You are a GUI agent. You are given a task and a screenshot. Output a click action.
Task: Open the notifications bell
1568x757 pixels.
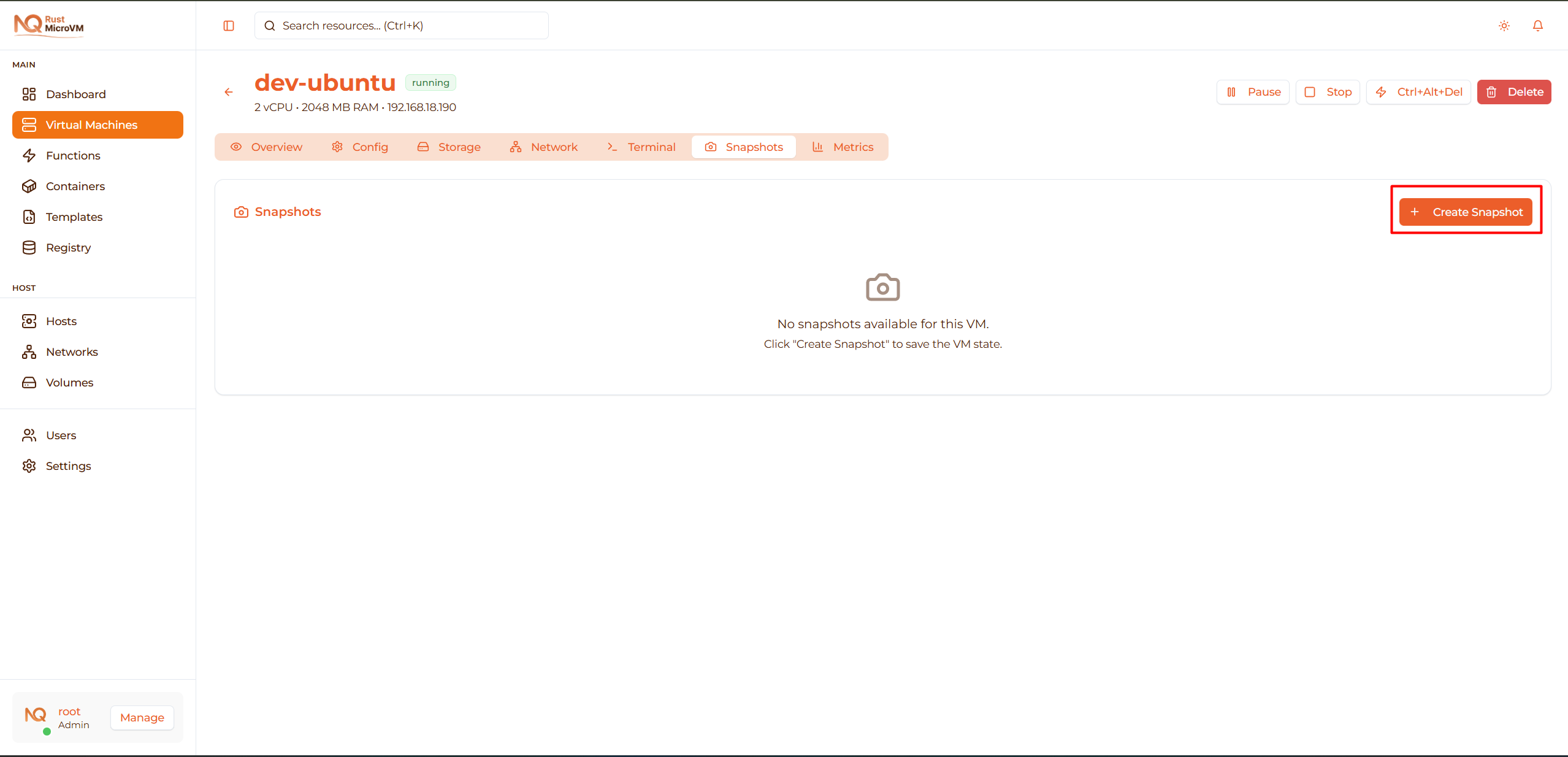pos(1537,26)
